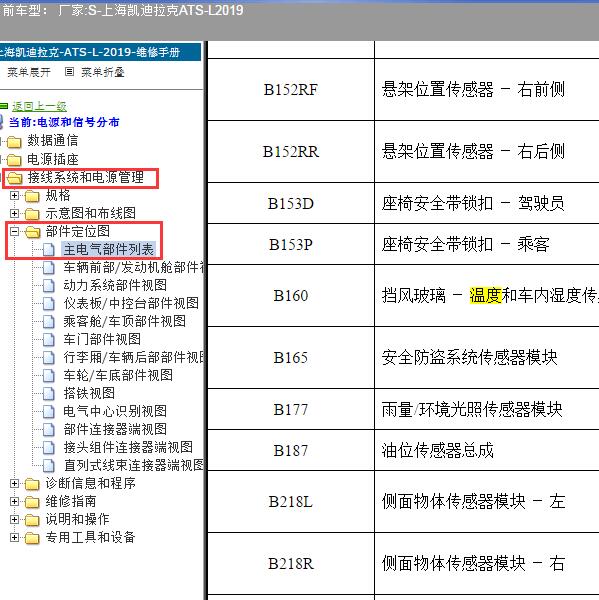
Task: Click table cell B160
Action: [291, 295]
